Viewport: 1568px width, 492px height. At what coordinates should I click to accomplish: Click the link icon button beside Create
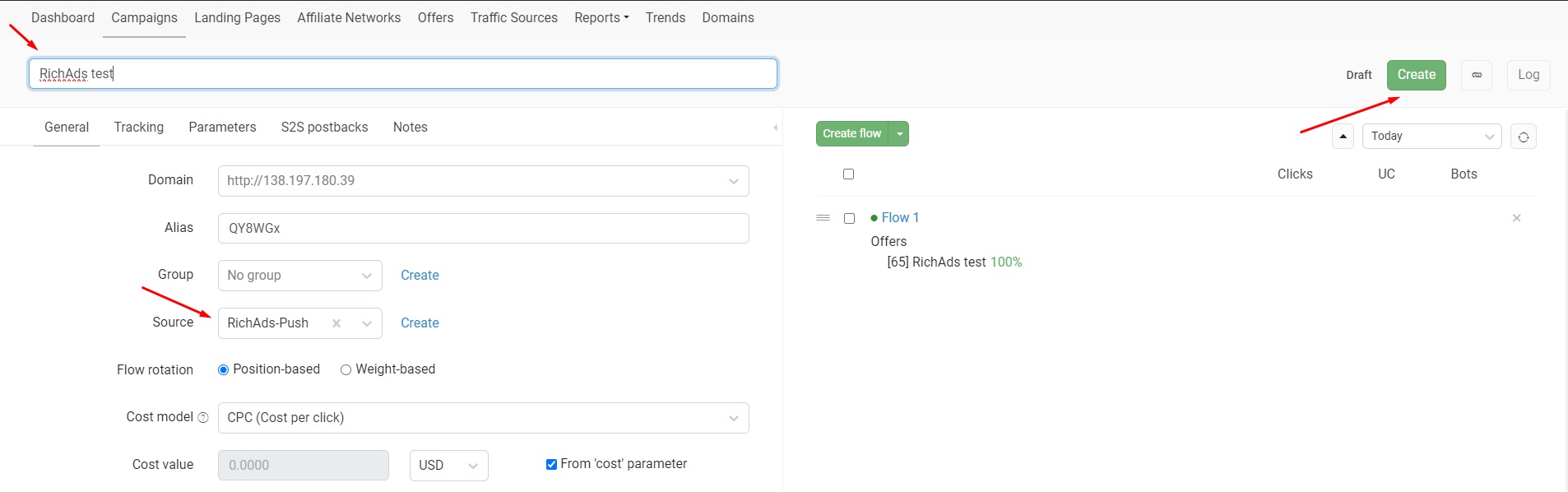tap(1477, 75)
